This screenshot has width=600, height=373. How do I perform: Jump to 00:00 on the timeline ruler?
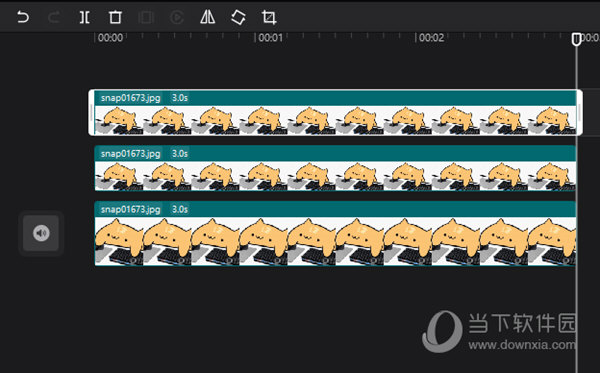tap(110, 37)
